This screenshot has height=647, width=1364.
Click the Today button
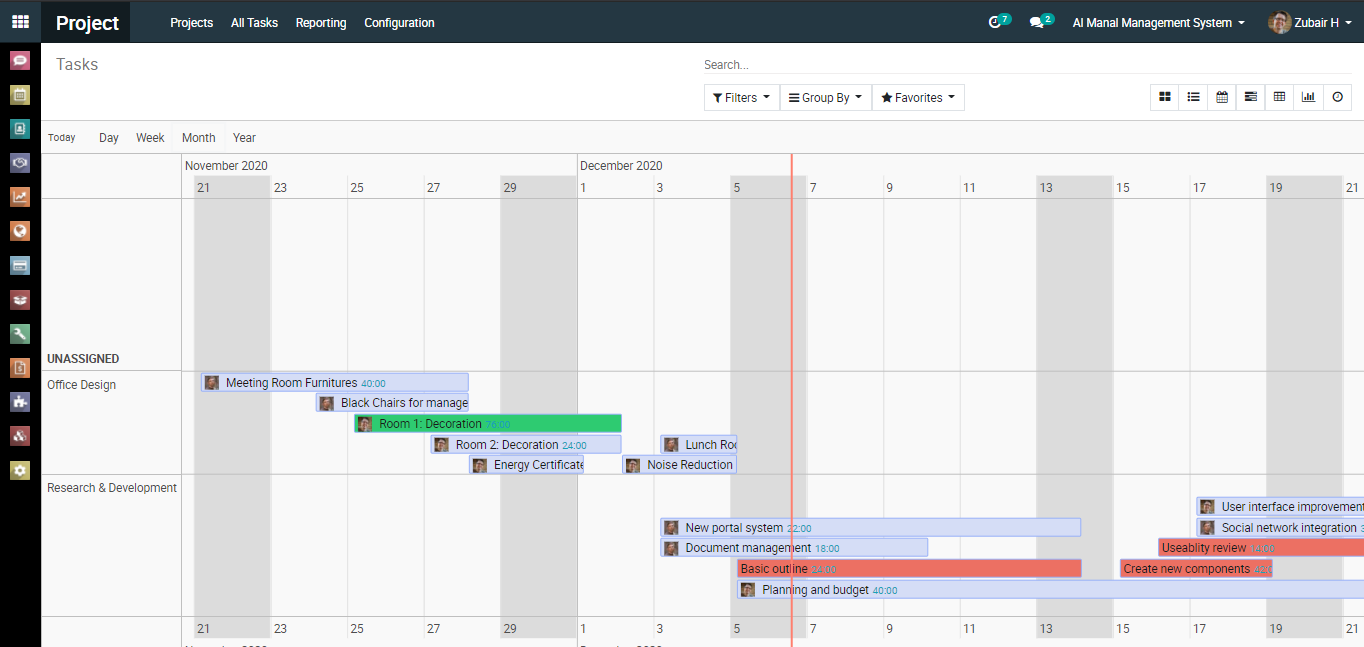(x=61, y=137)
